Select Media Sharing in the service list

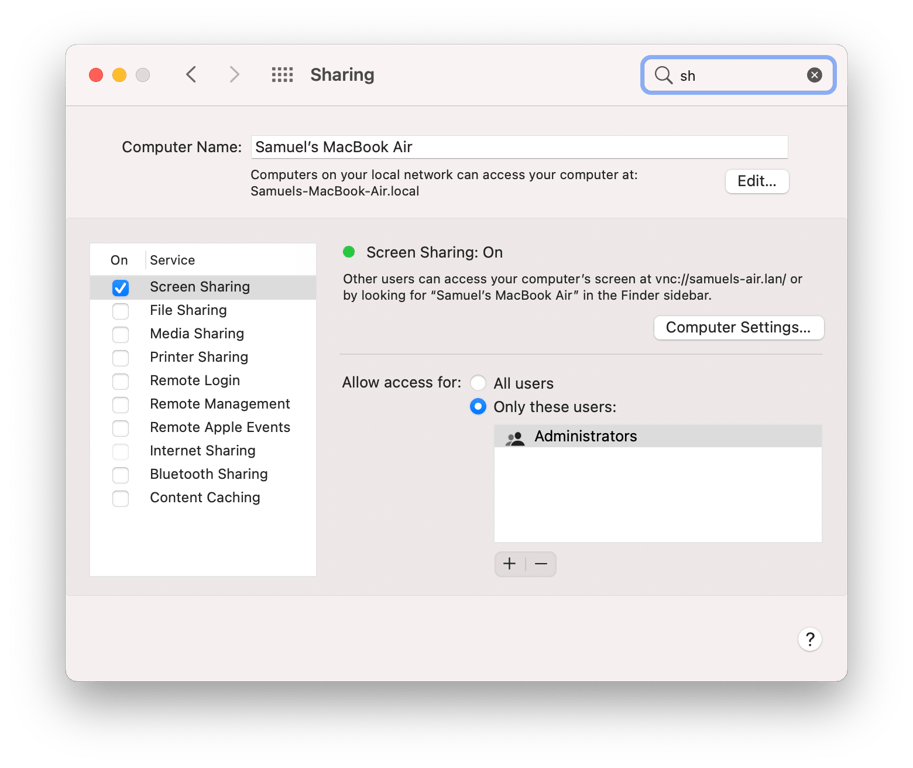click(196, 333)
